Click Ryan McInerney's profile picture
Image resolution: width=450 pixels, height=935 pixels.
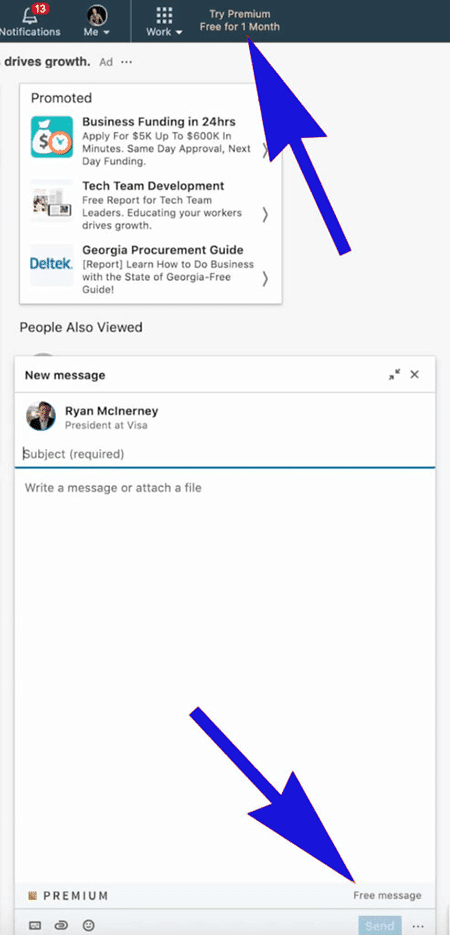(x=41, y=416)
